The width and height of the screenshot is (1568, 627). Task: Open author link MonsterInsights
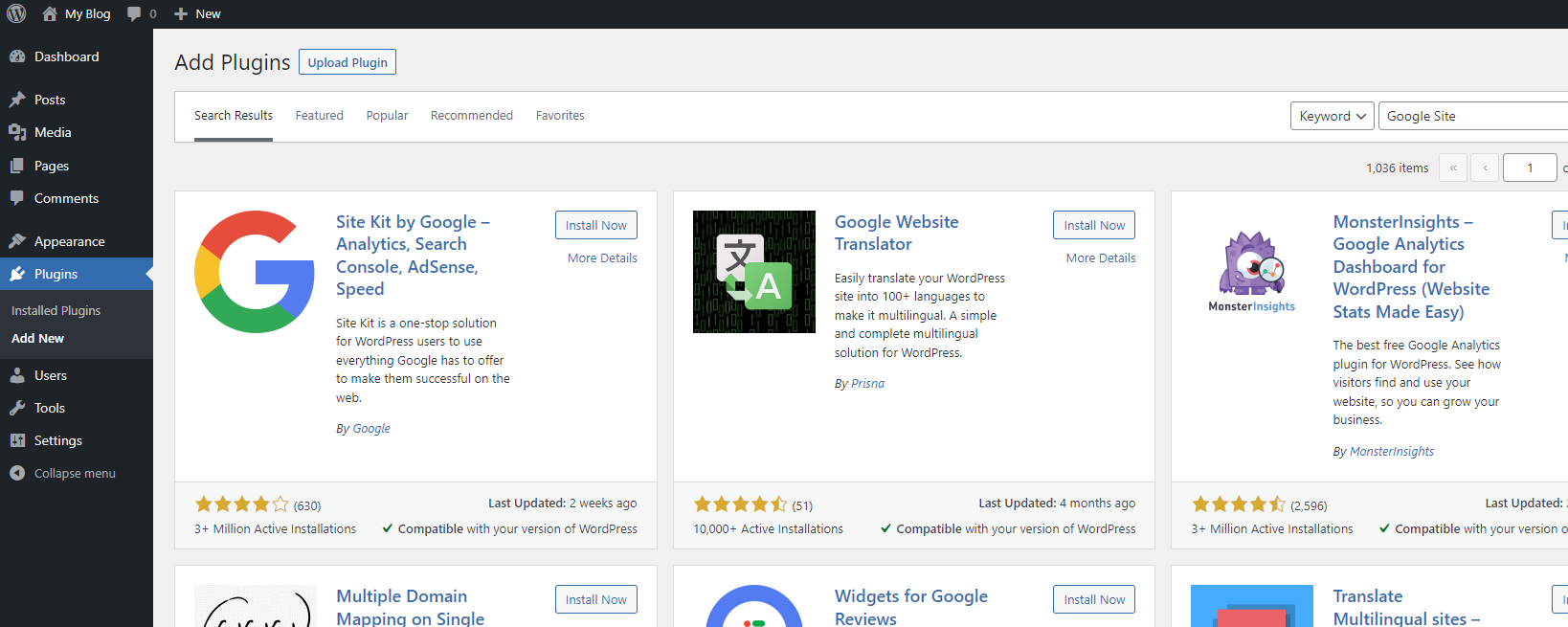click(x=1391, y=452)
